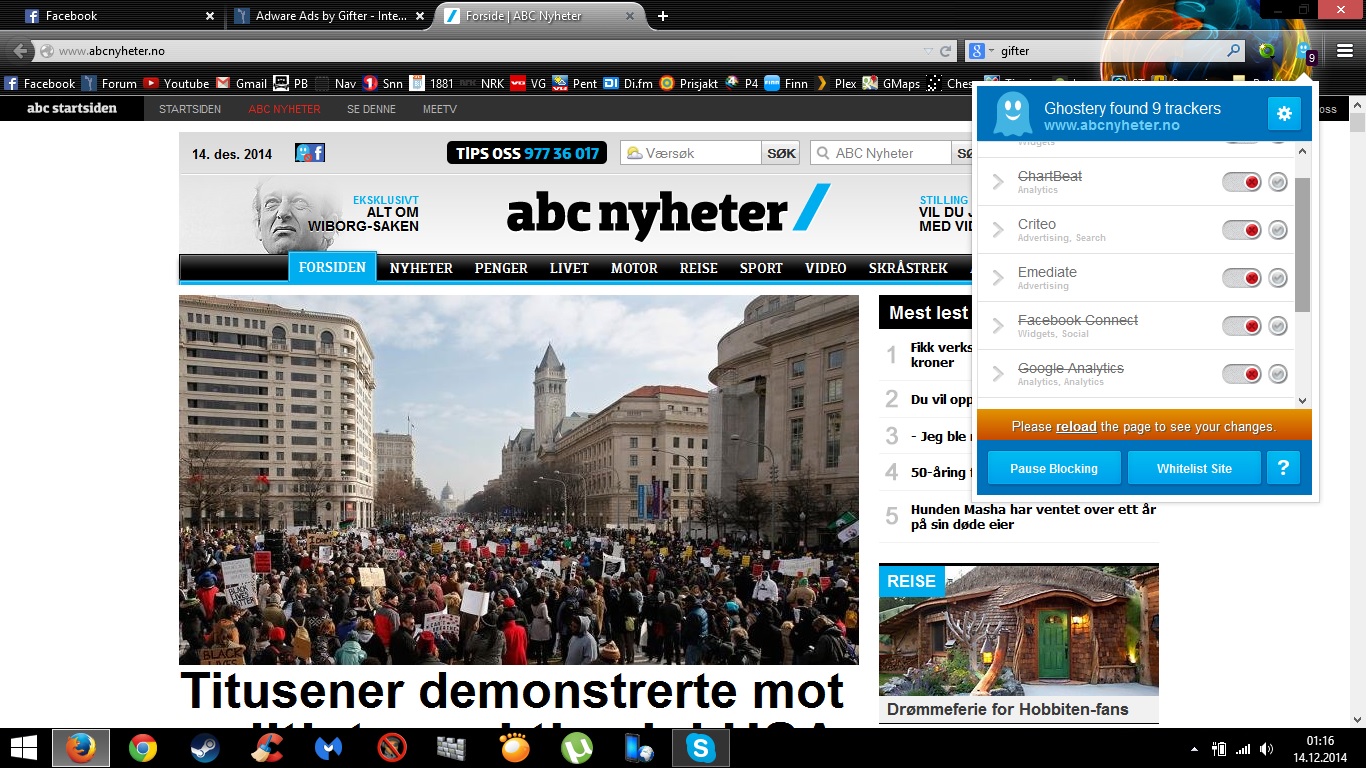Click the site-allow checkmark for Facebook Connect
1368x768 pixels.
tap(1278, 326)
